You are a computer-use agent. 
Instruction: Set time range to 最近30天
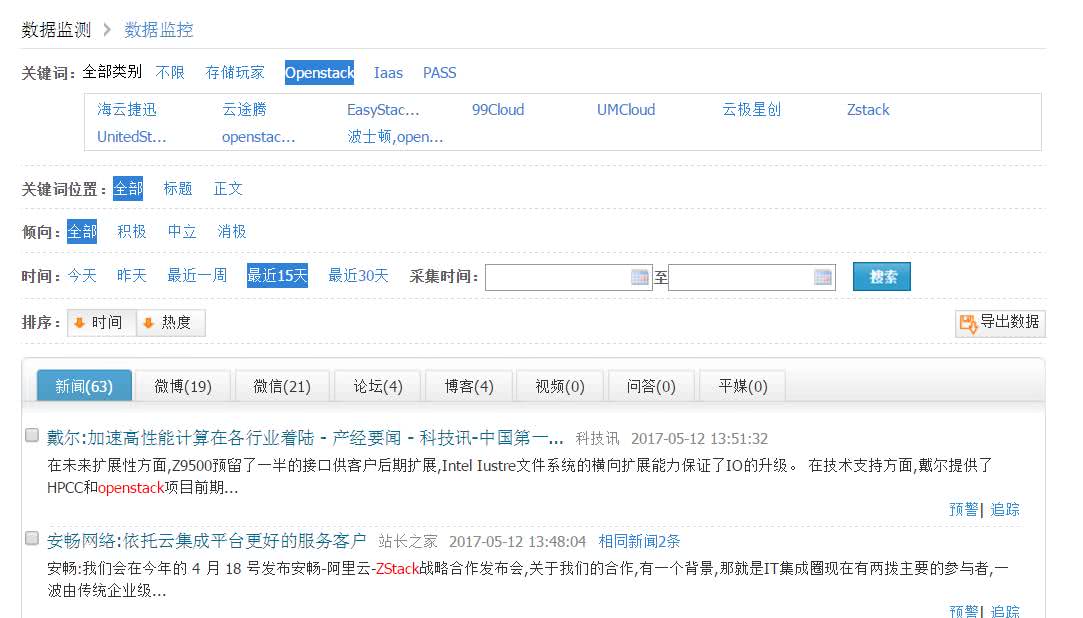[x=358, y=276]
